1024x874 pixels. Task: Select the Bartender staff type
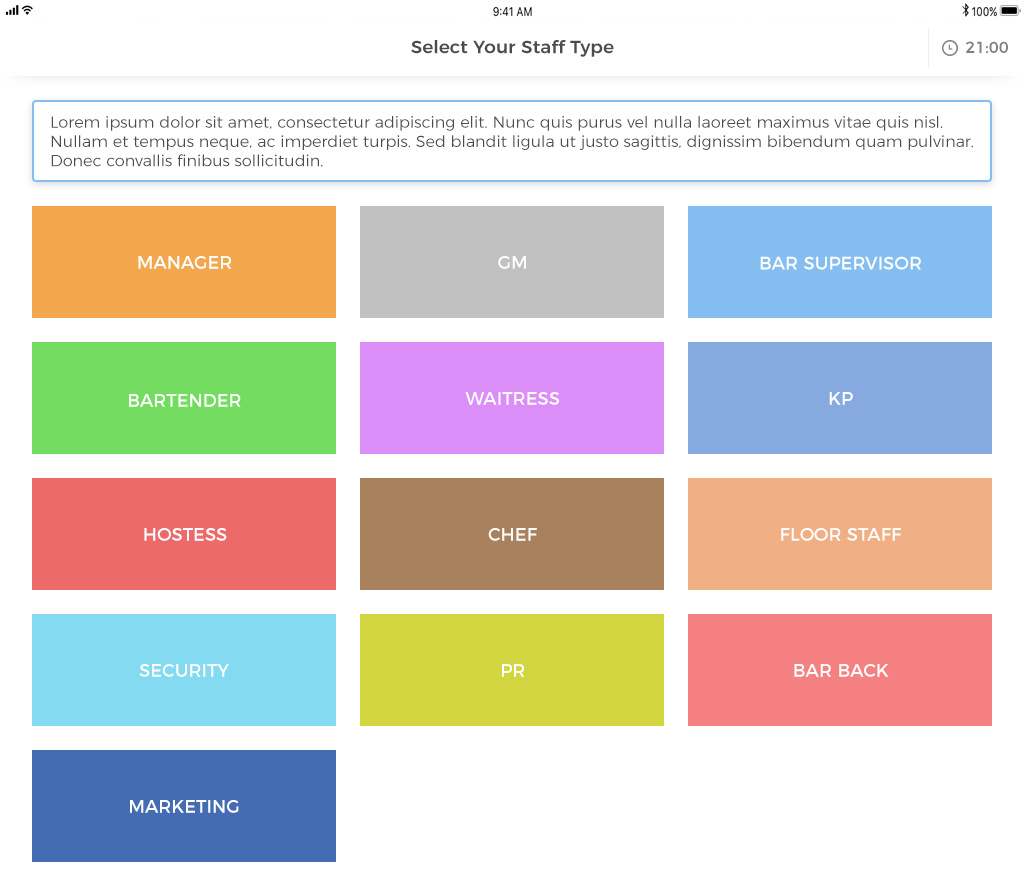point(184,398)
